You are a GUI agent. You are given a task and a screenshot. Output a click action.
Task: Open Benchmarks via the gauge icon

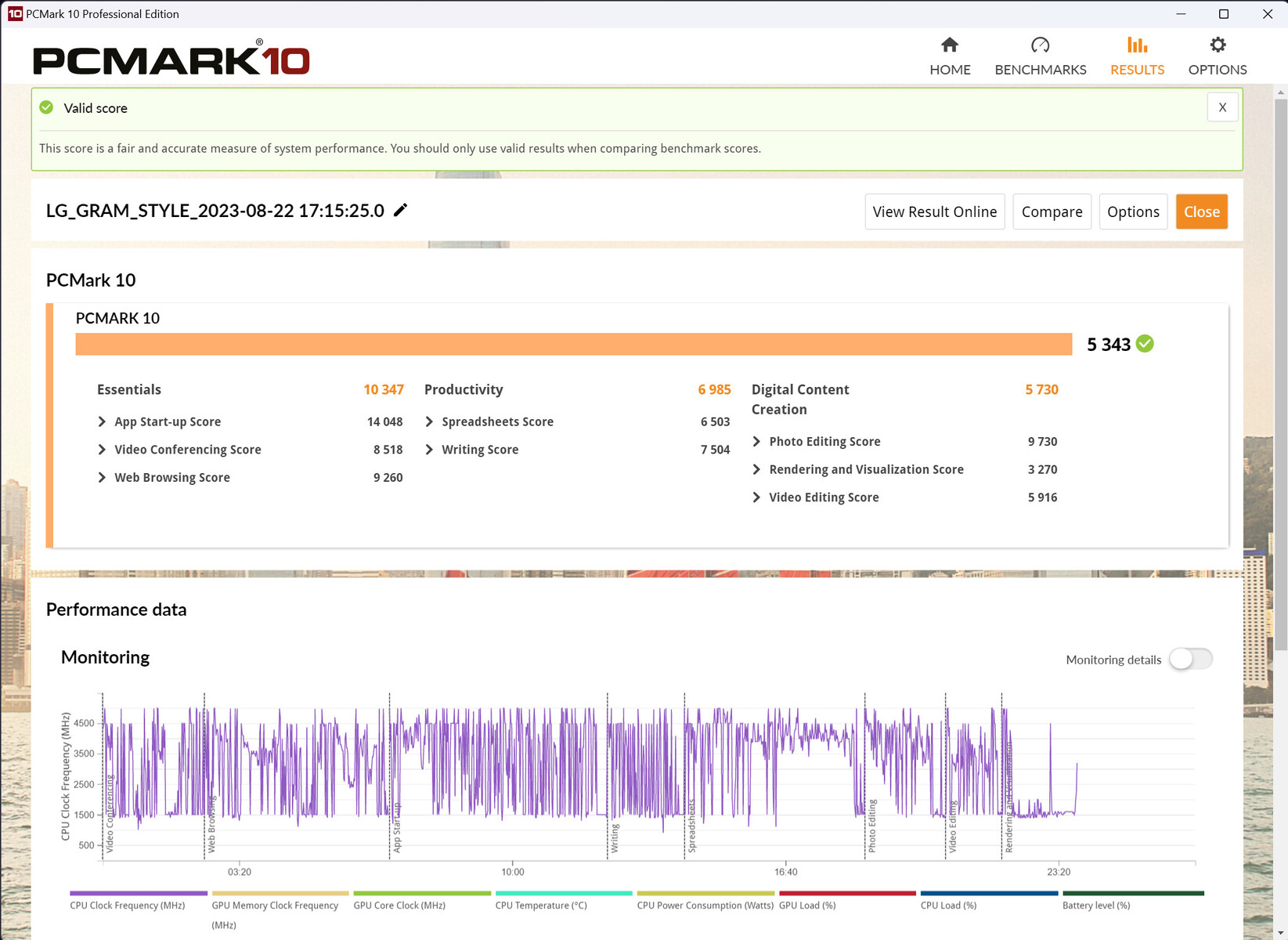point(1040,45)
